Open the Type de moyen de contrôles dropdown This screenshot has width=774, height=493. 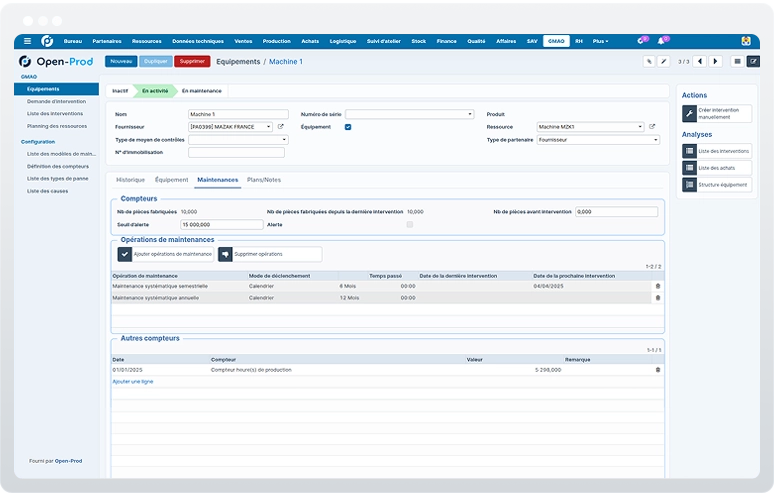coord(238,140)
